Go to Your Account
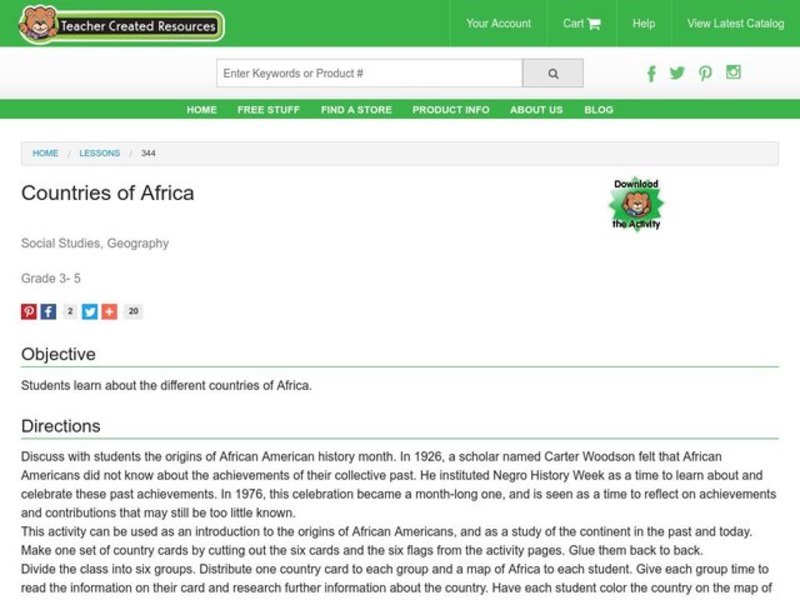Screen dimensions: 800x600 point(500,23)
